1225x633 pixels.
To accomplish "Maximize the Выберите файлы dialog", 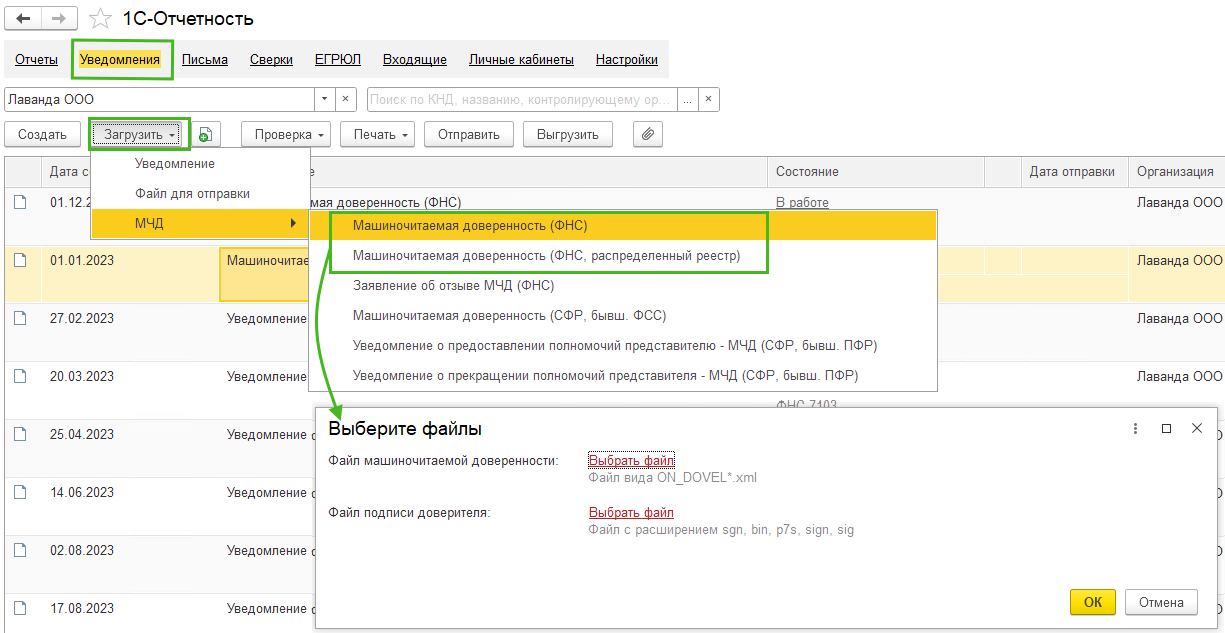I will pos(1166,428).
